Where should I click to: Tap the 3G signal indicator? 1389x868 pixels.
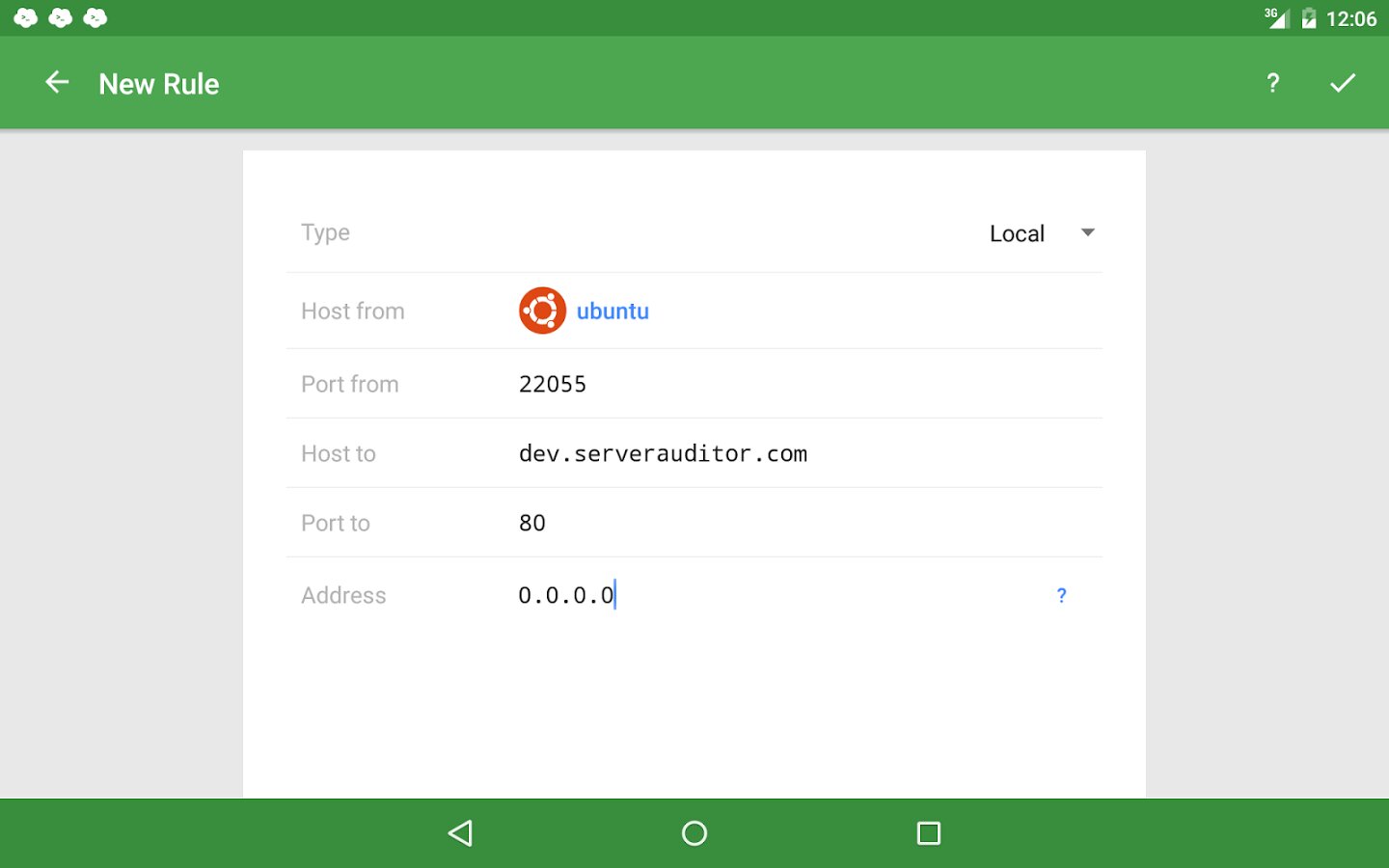[1276, 17]
